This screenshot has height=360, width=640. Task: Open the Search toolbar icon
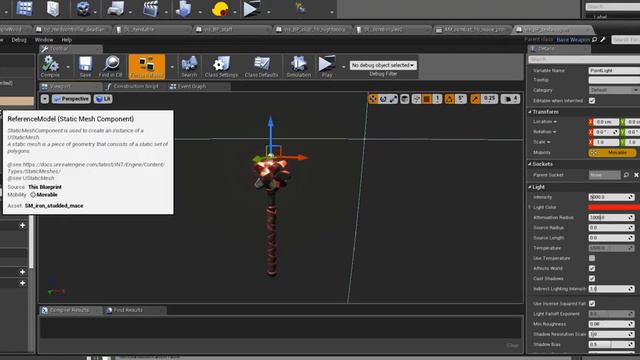[x=189, y=67]
